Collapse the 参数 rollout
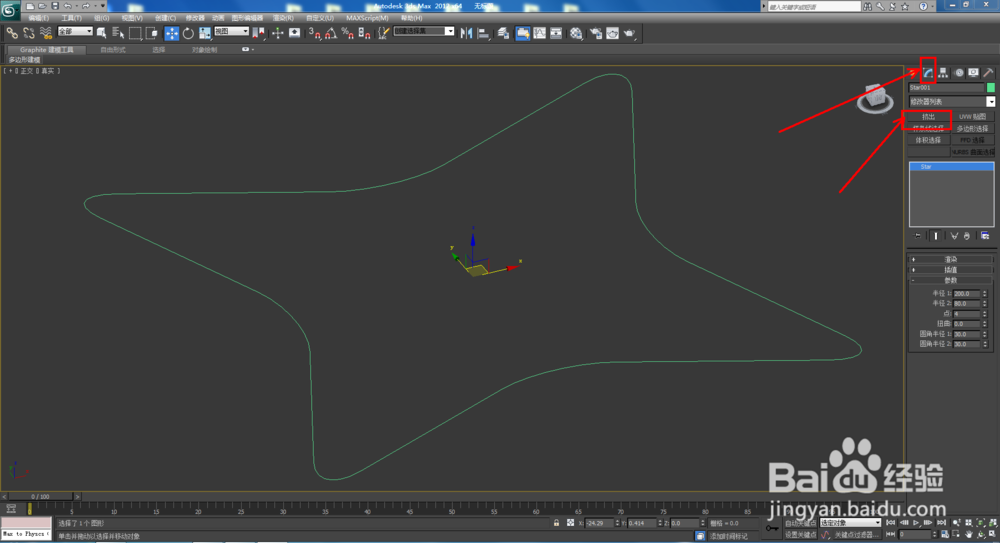This screenshot has width=1000, height=543. point(951,280)
